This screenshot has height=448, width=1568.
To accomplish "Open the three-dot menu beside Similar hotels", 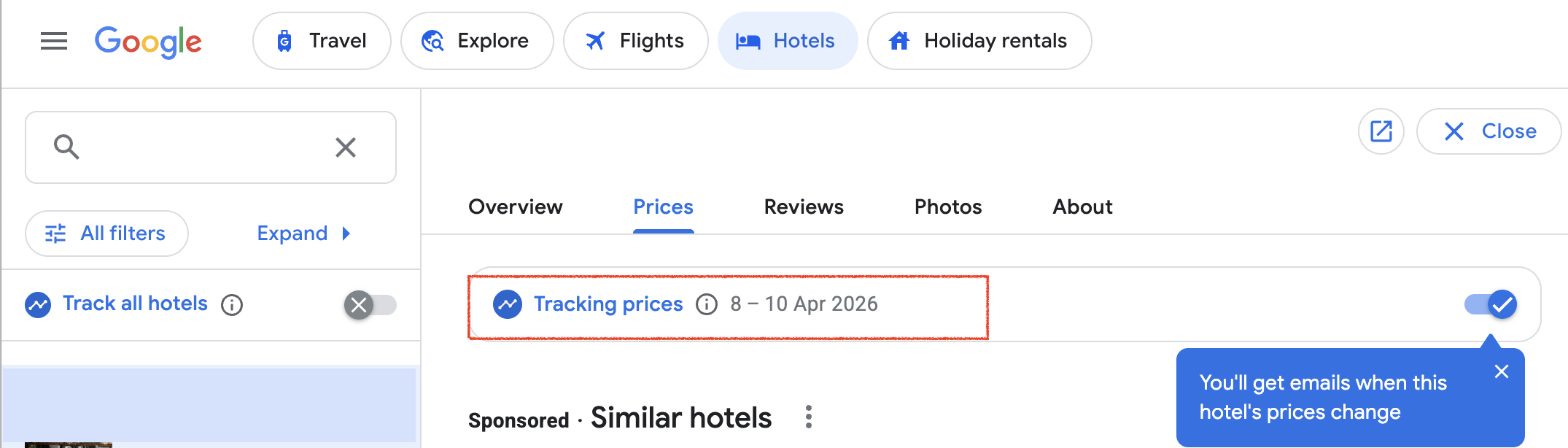I will click(809, 417).
